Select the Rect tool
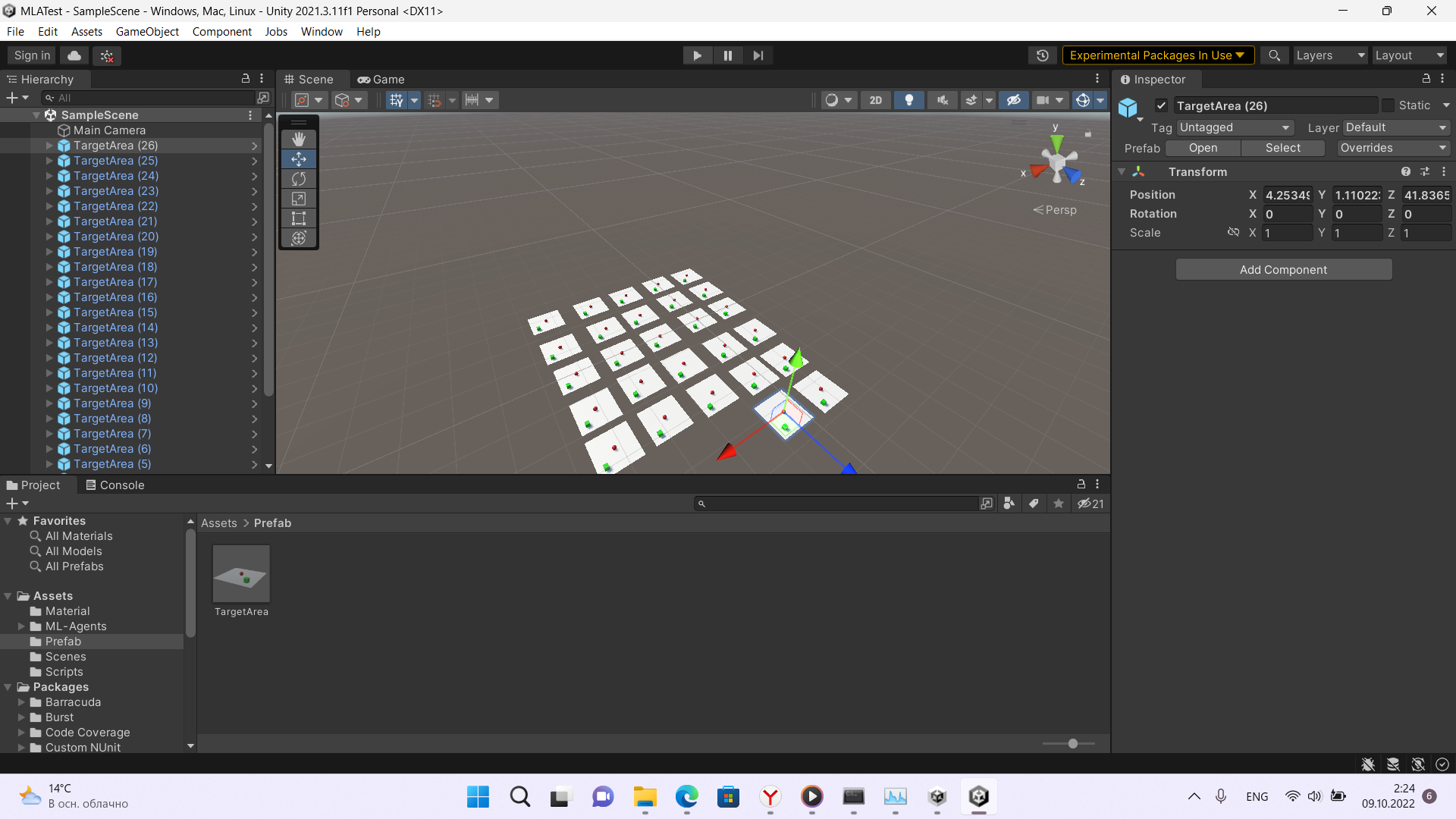The image size is (1456, 819). point(299,218)
